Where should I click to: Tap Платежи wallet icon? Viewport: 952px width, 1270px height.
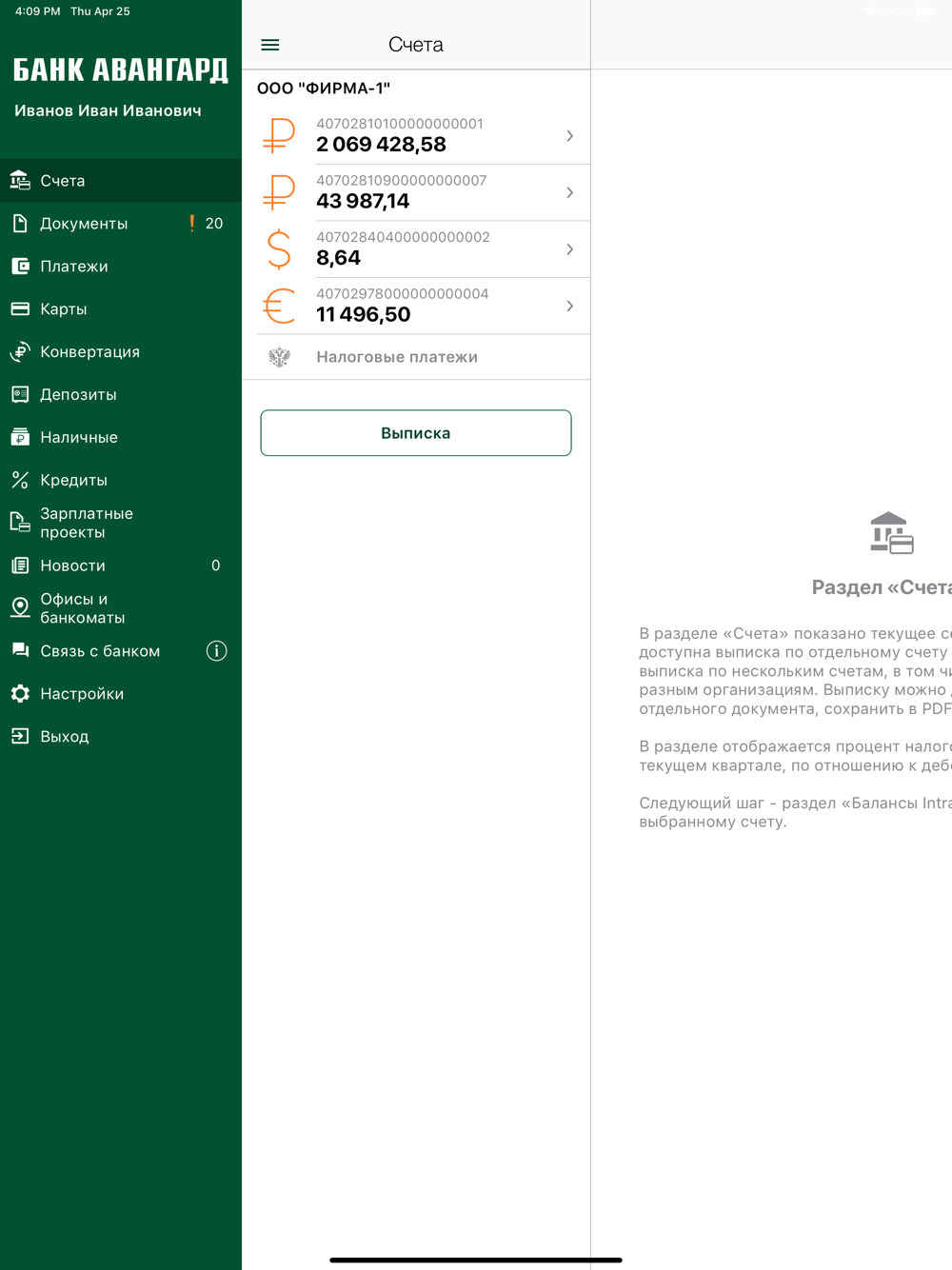(20, 266)
